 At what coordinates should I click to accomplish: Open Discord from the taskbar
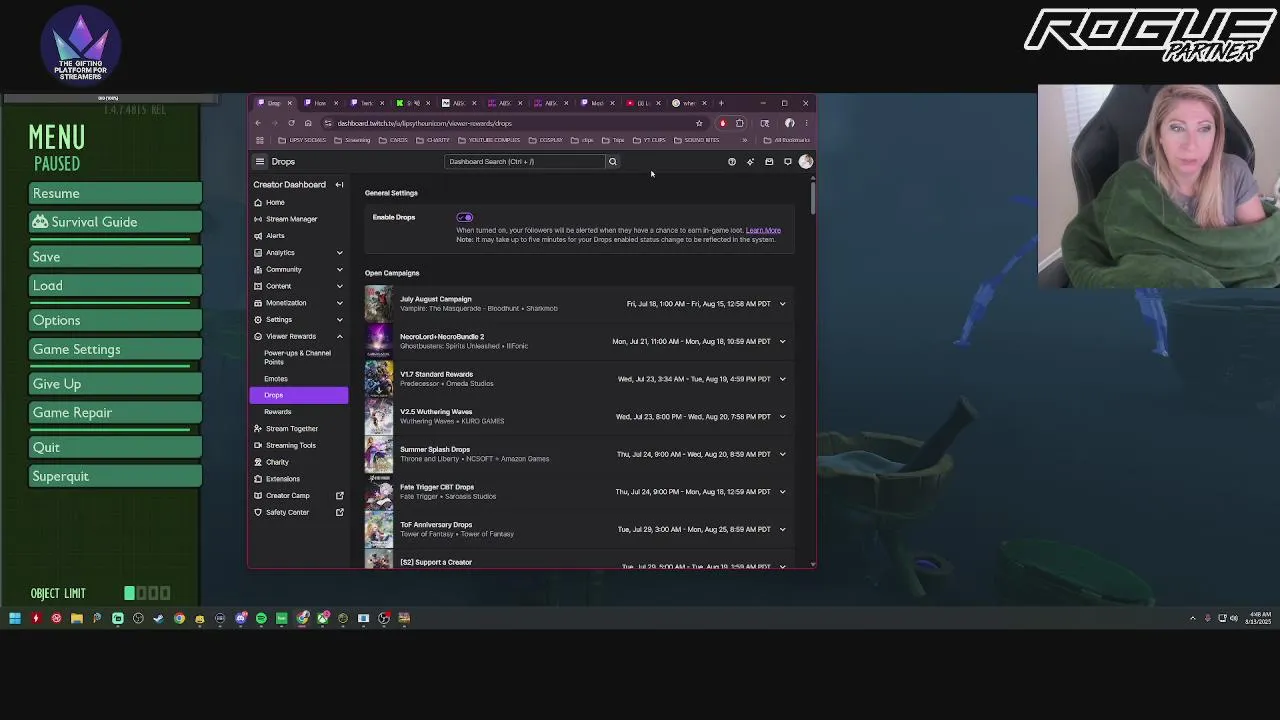click(241, 619)
